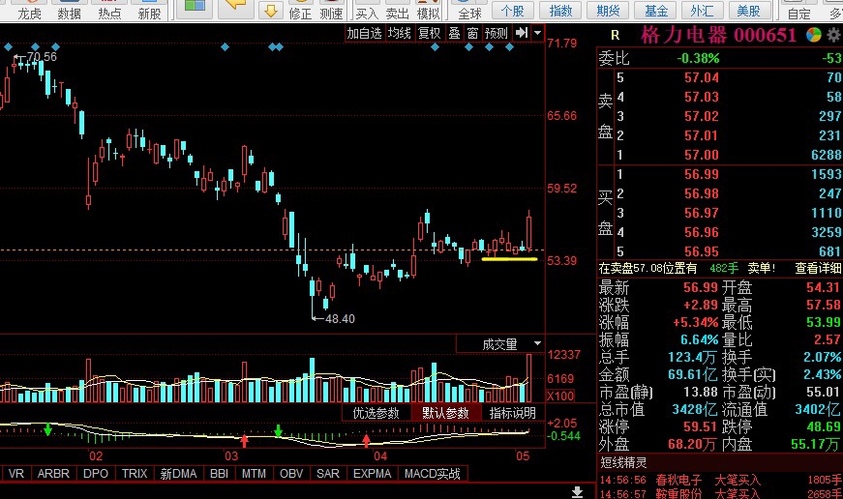The height and width of the screenshot is (499, 843).
Task: Click the 卖出 sell toolbar item
Action: pyautogui.click(x=397, y=13)
